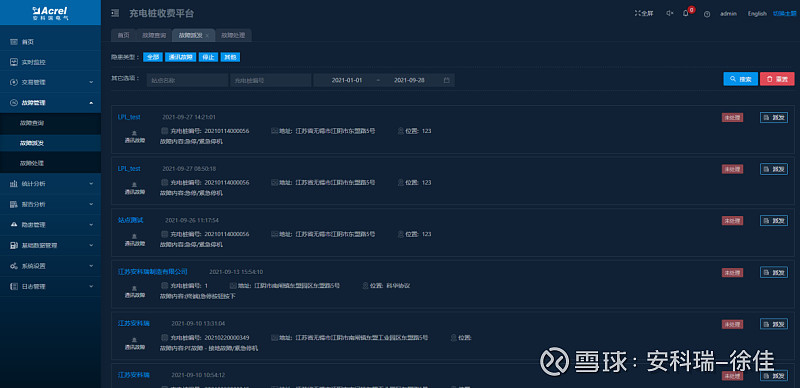Screen dimensions: 800x388
Task: Click the Acrel logo
Action: click(51, 13)
